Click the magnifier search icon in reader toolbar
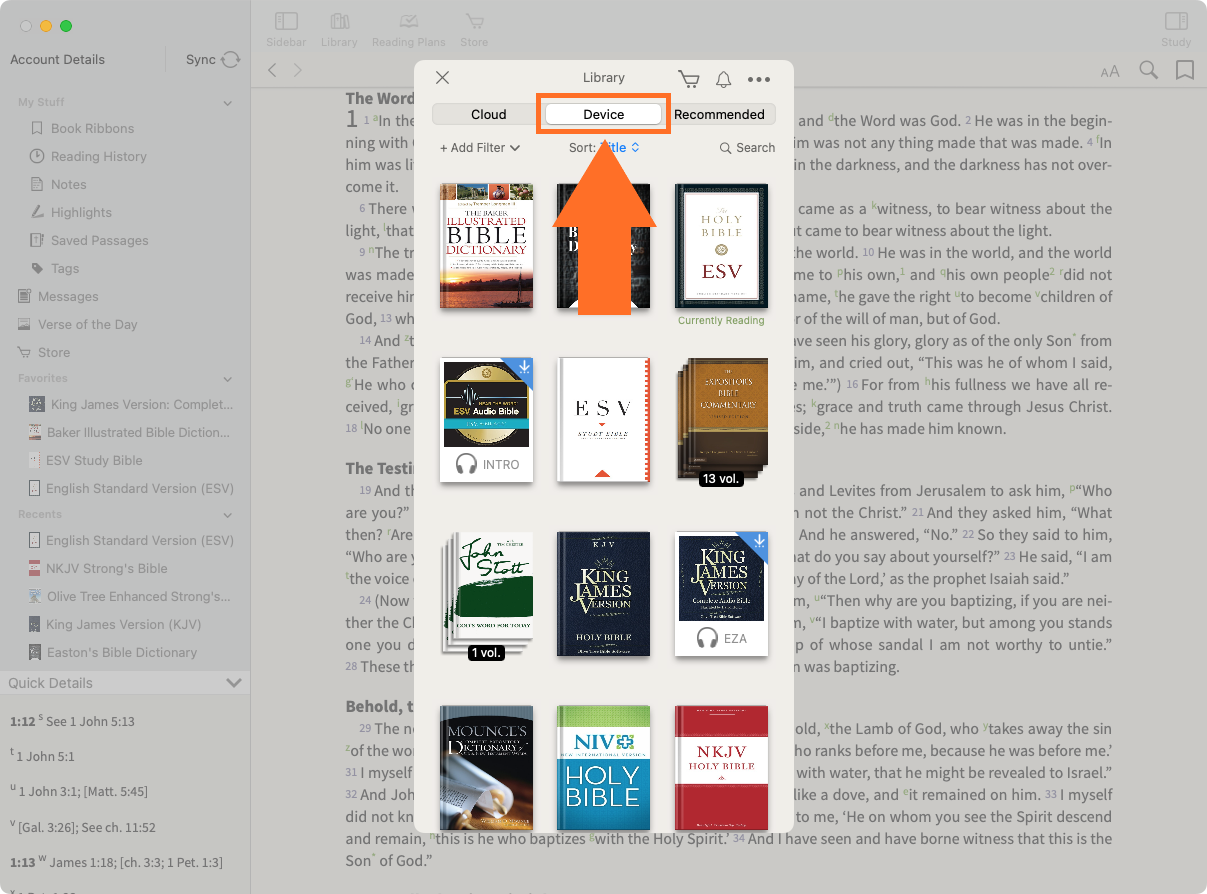This screenshot has height=894, width=1207. (1149, 70)
